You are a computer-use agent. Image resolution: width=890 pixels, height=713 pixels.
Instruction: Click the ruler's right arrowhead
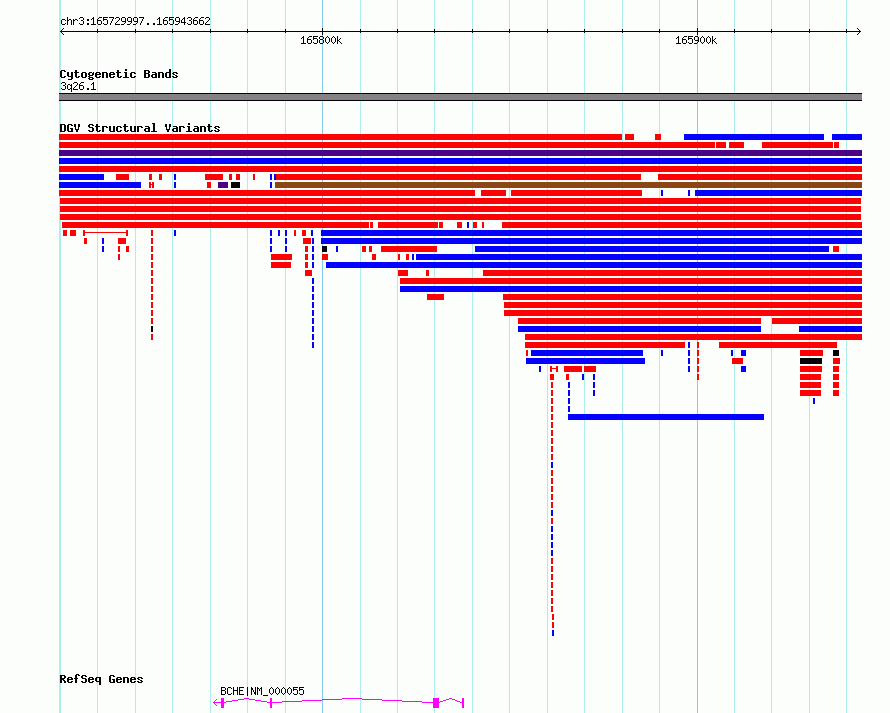pyautogui.click(x=859, y=32)
